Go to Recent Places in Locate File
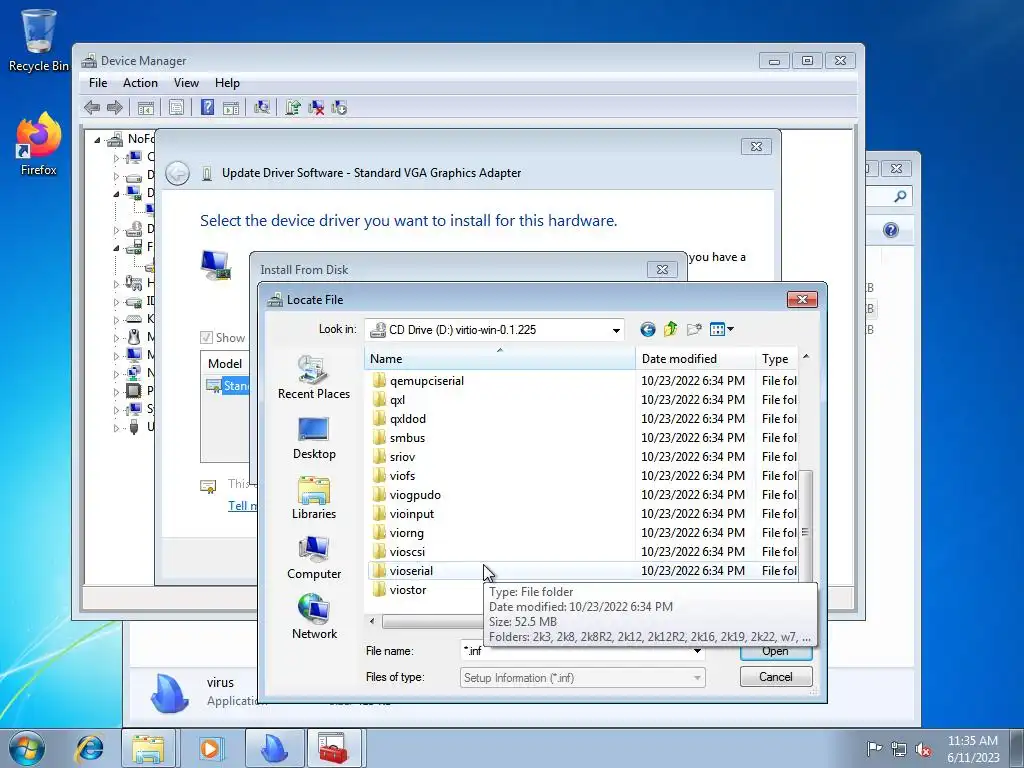The image size is (1024, 768). click(x=313, y=377)
